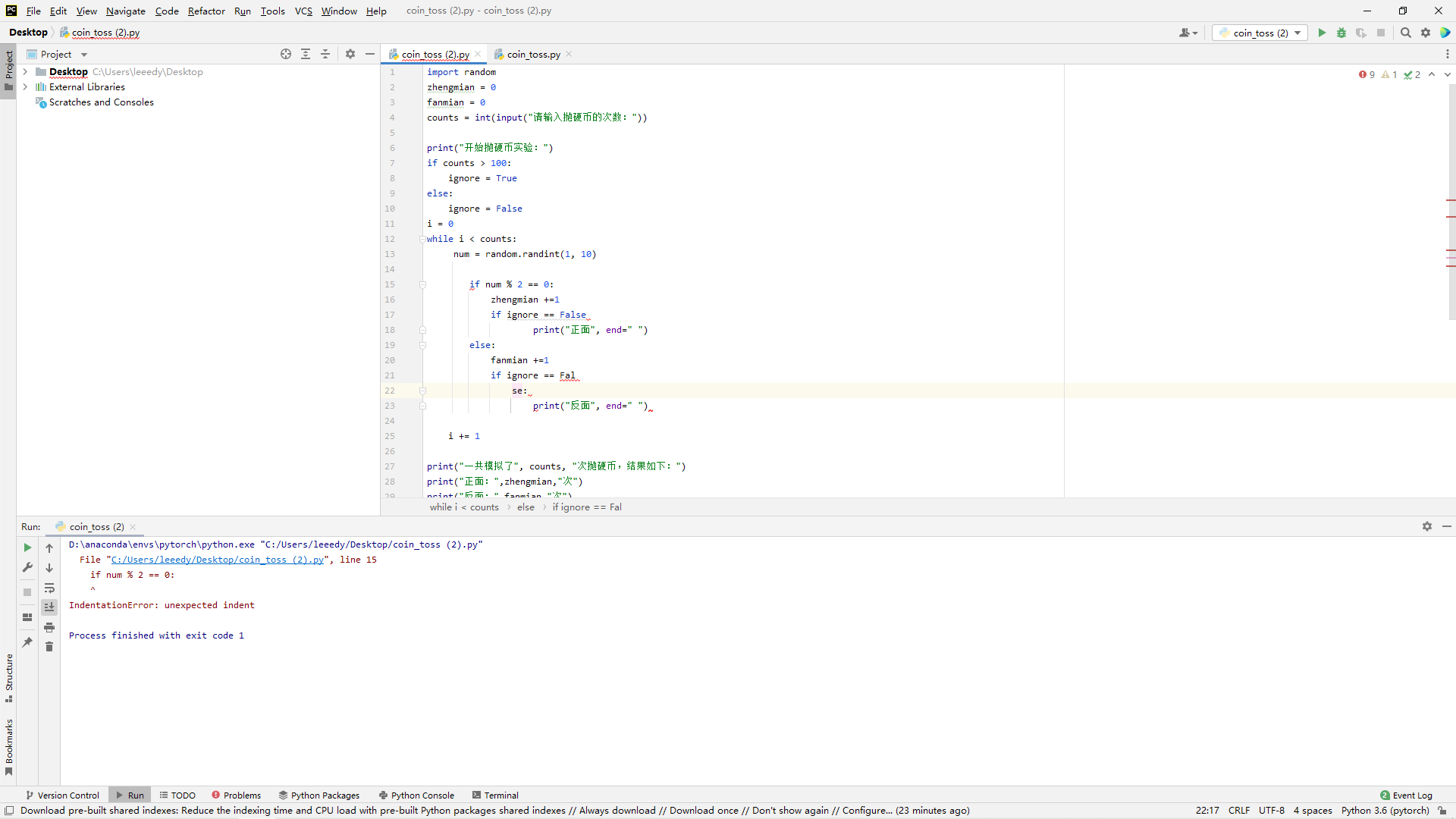Collapse the while loop fold marker
This screenshot has width=1456, height=819.
tap(422, 239)
